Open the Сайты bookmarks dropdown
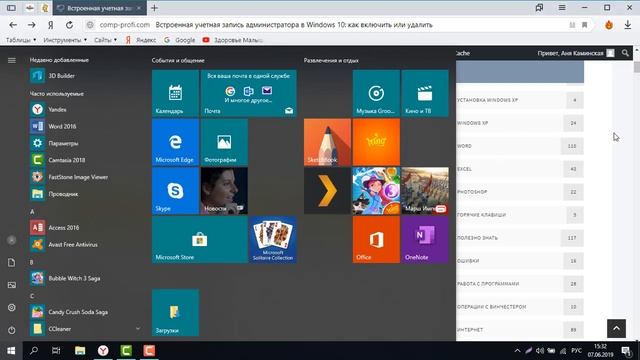Viewport: 640px width, 360px height. [105, 40]
